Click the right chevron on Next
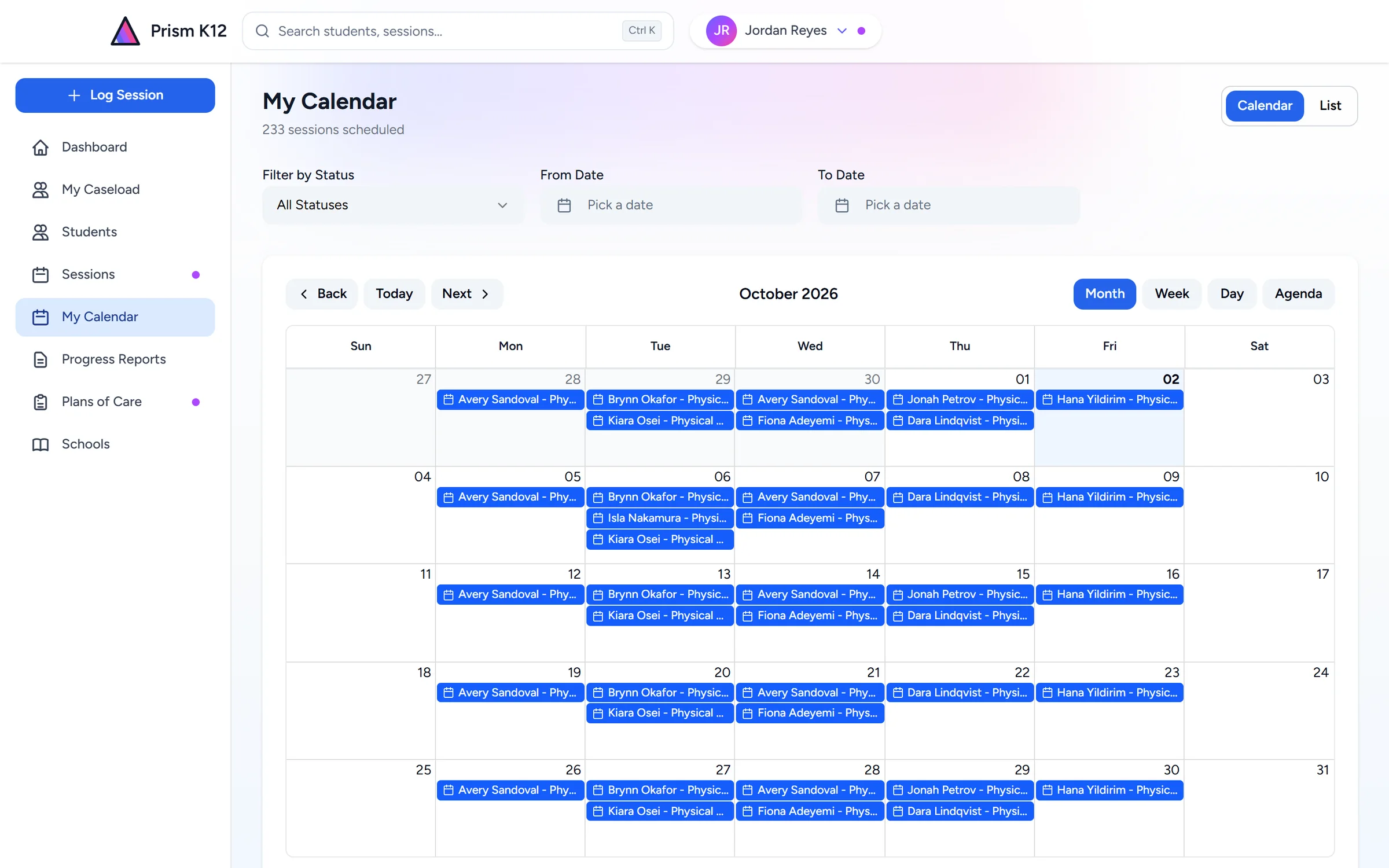Screen dimensions: 1389x868 click(485, 294)
